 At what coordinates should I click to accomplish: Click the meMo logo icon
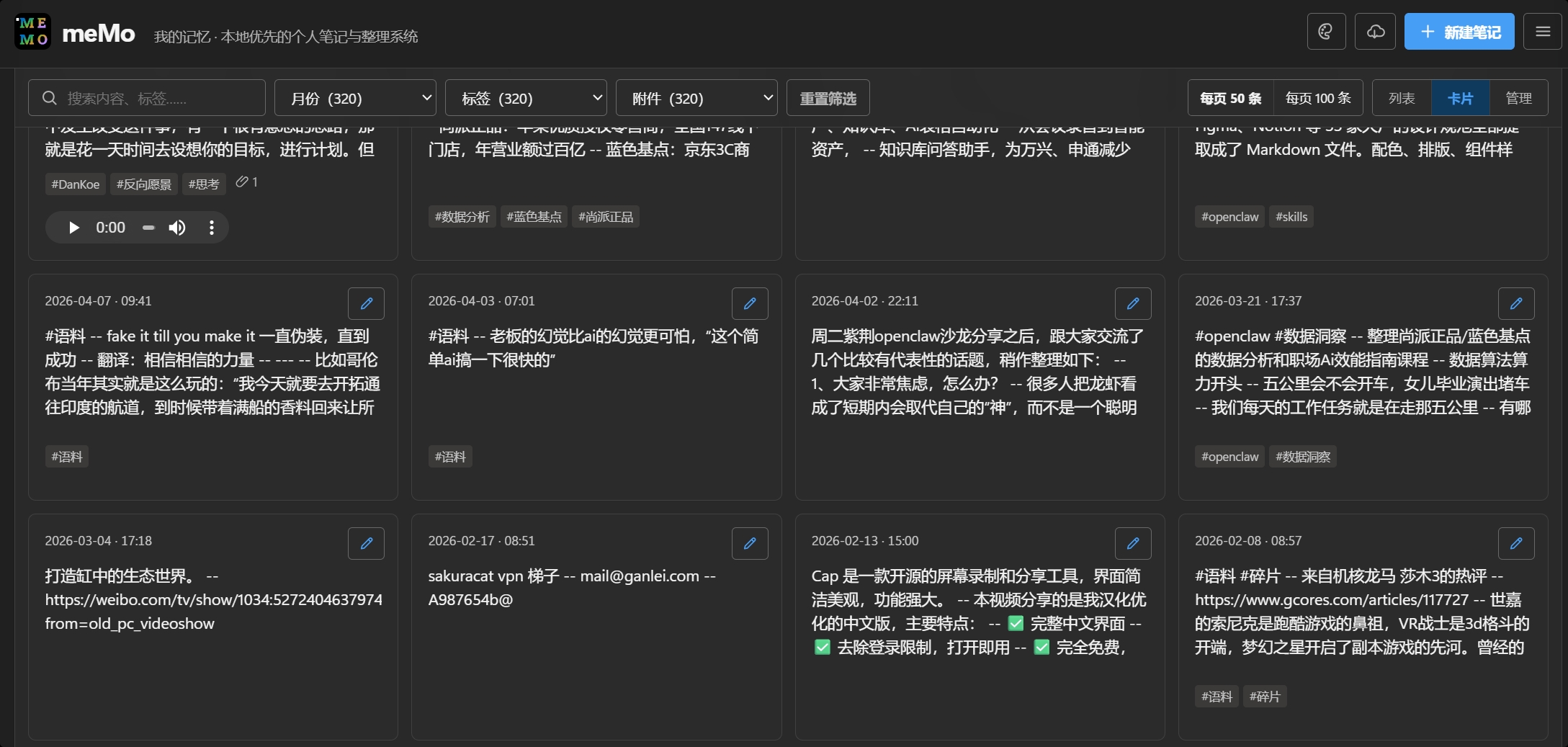[x=32, y=32]
